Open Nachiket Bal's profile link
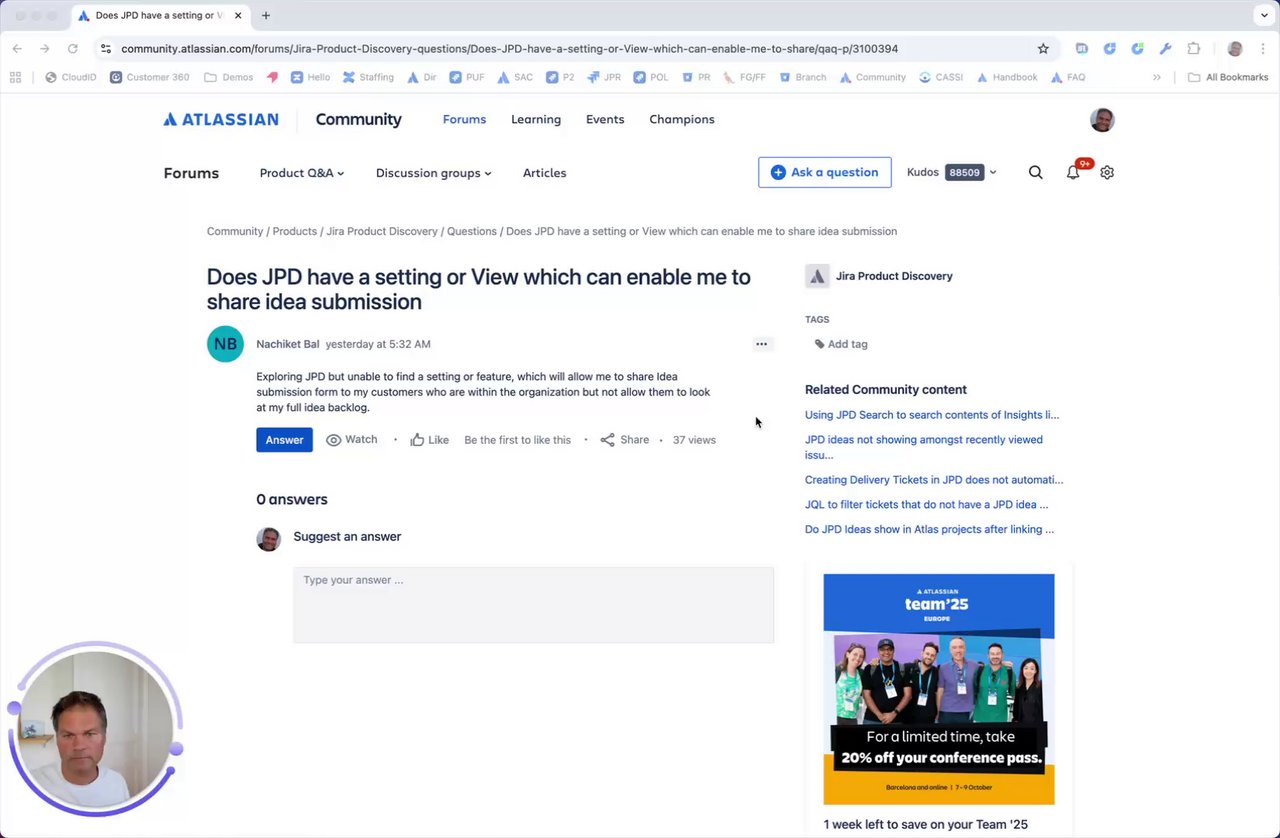Viewport: 1280px width, 838px height. [x=288, y=344]
